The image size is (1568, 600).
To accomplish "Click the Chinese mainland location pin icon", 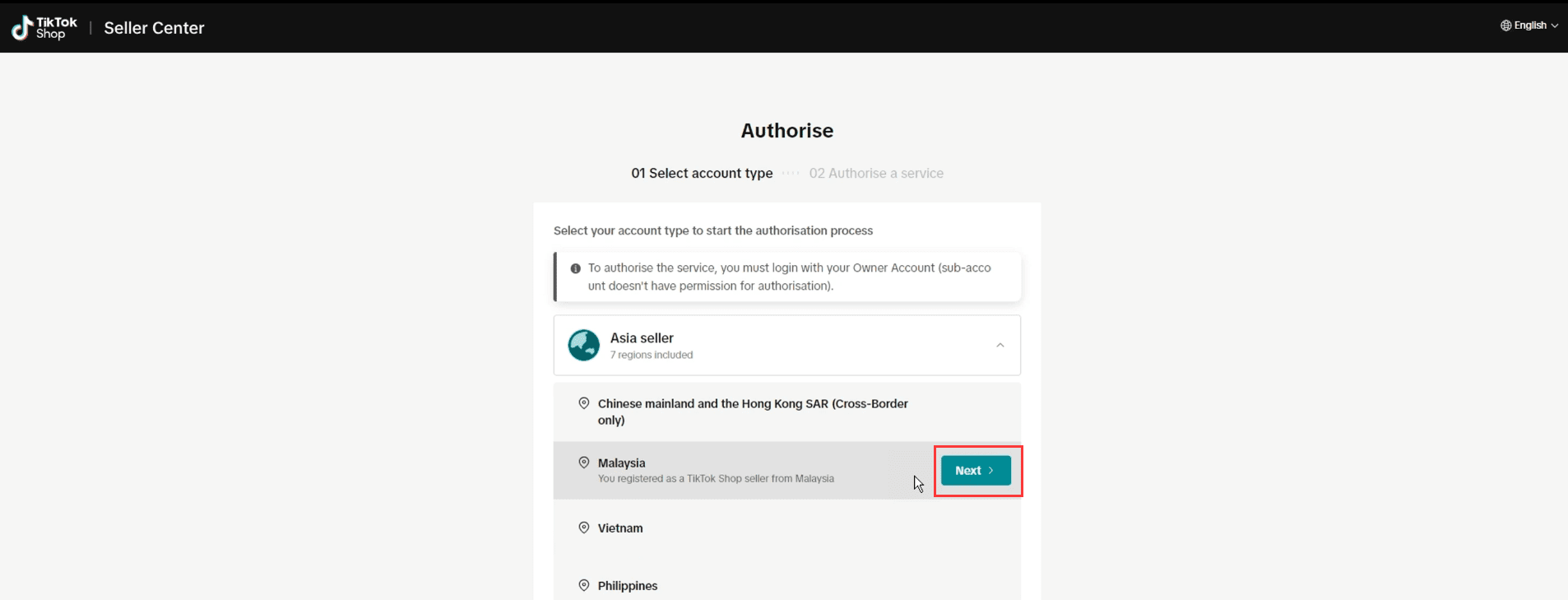I will [x=584, y=403].
